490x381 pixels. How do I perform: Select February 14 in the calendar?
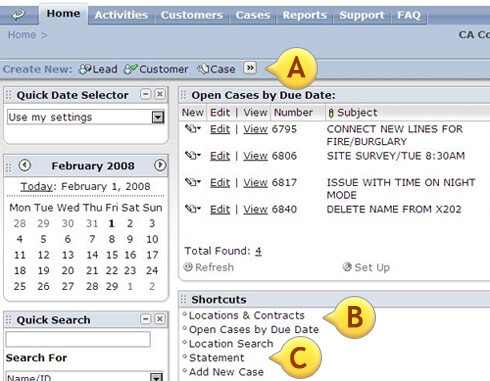click(x=92, y=255)
